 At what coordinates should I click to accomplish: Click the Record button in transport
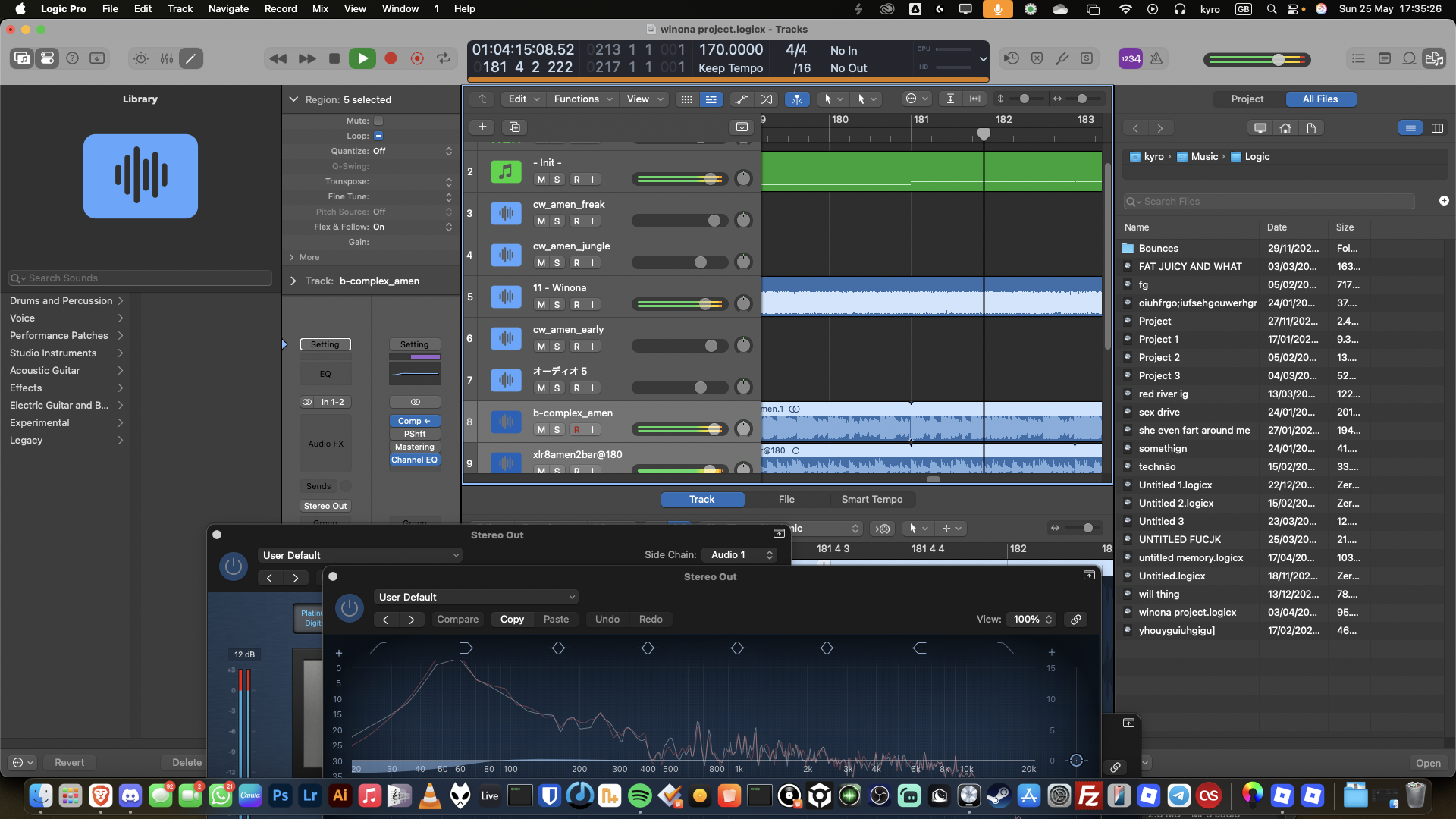[x=391, y=58]
